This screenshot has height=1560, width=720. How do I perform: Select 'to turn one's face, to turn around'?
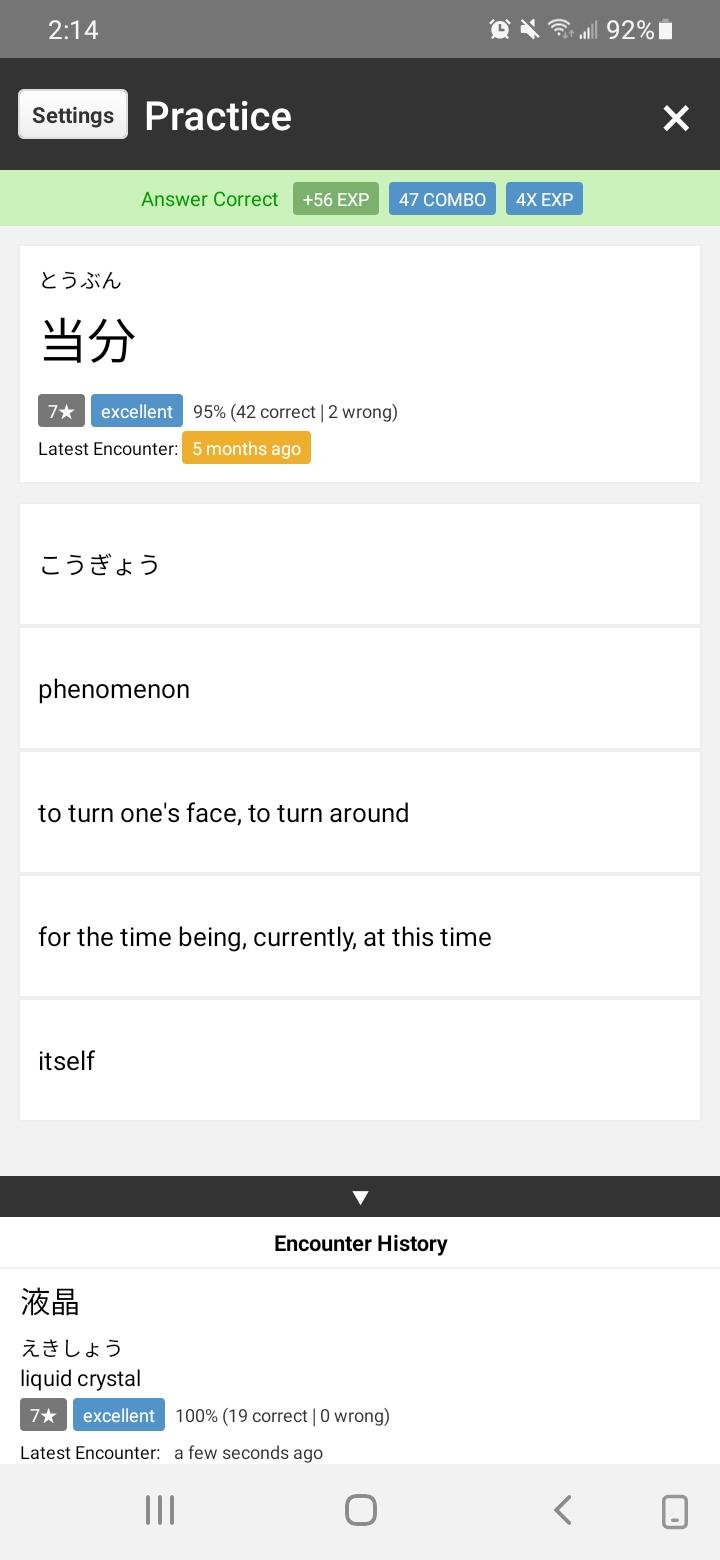click(x=360, y=813)
